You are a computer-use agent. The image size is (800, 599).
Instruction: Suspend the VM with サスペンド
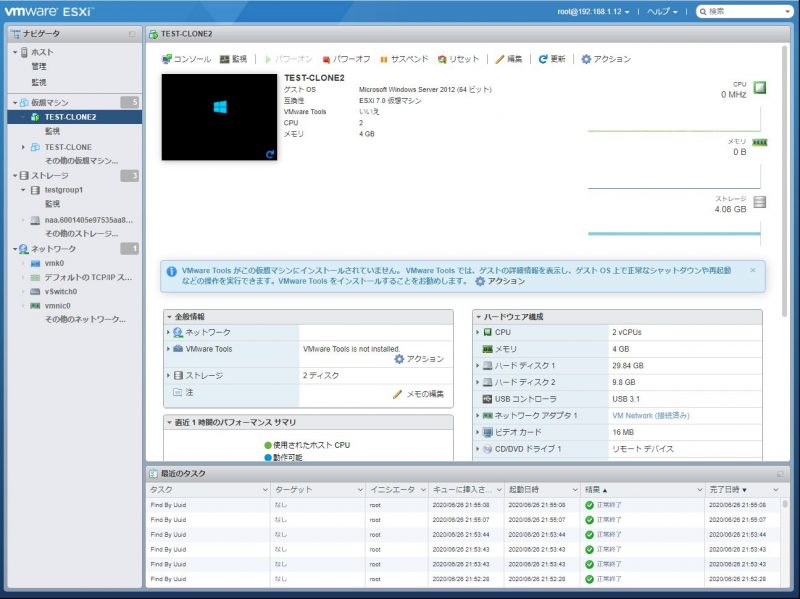[x=404, y=59]
